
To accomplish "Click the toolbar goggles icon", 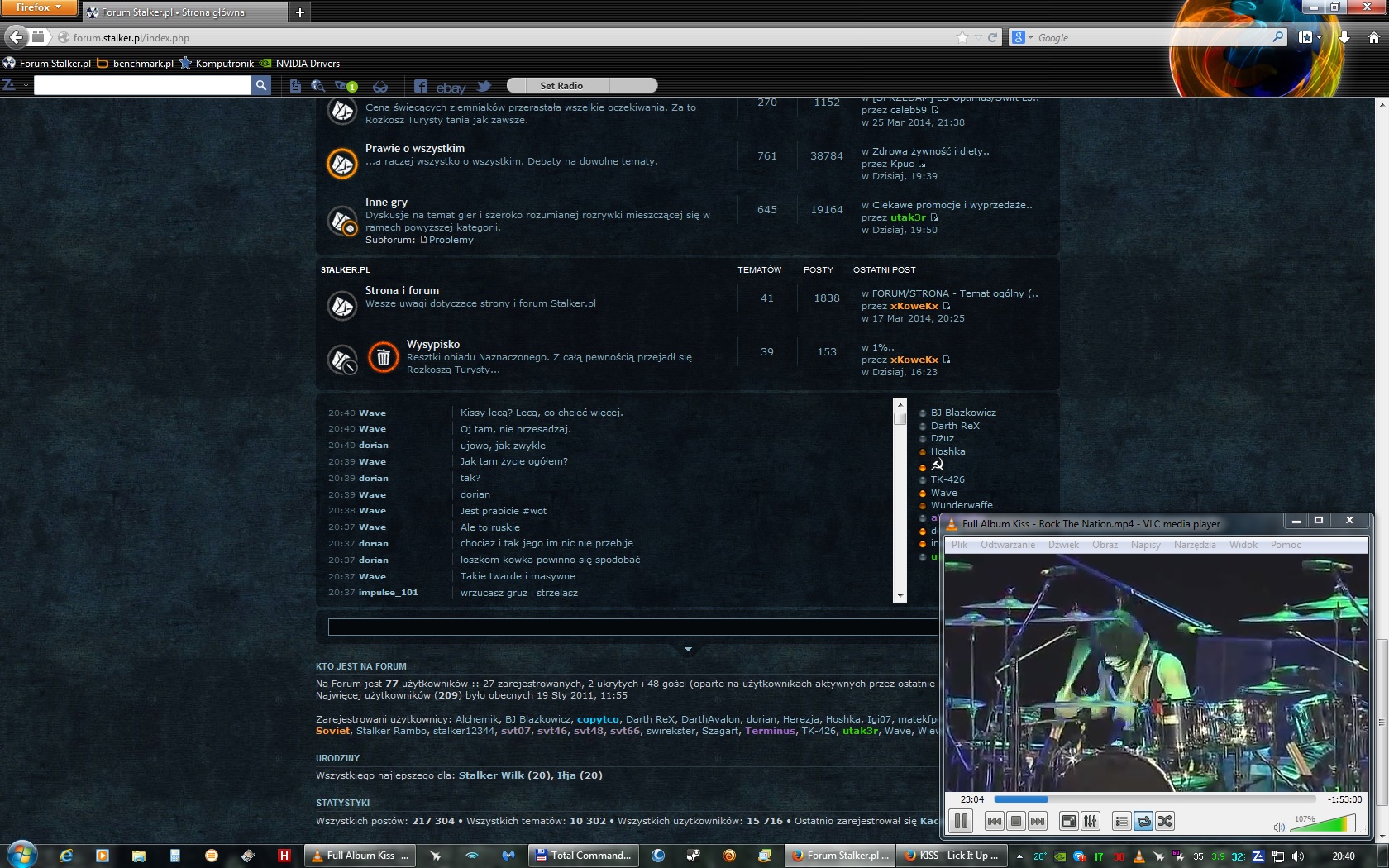I will pos(380,86).
